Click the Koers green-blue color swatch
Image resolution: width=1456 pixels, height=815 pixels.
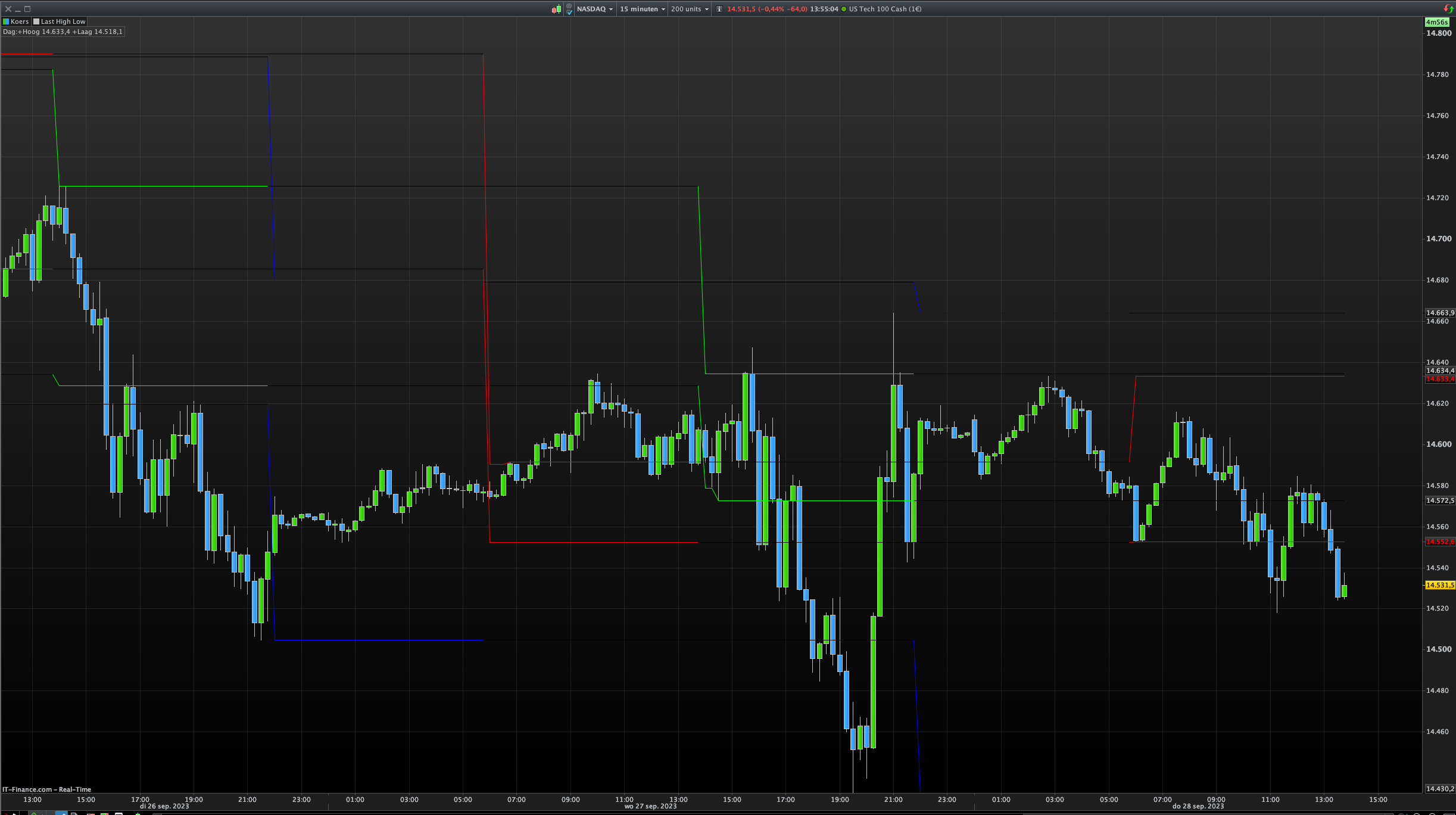(x=6, y=21)
